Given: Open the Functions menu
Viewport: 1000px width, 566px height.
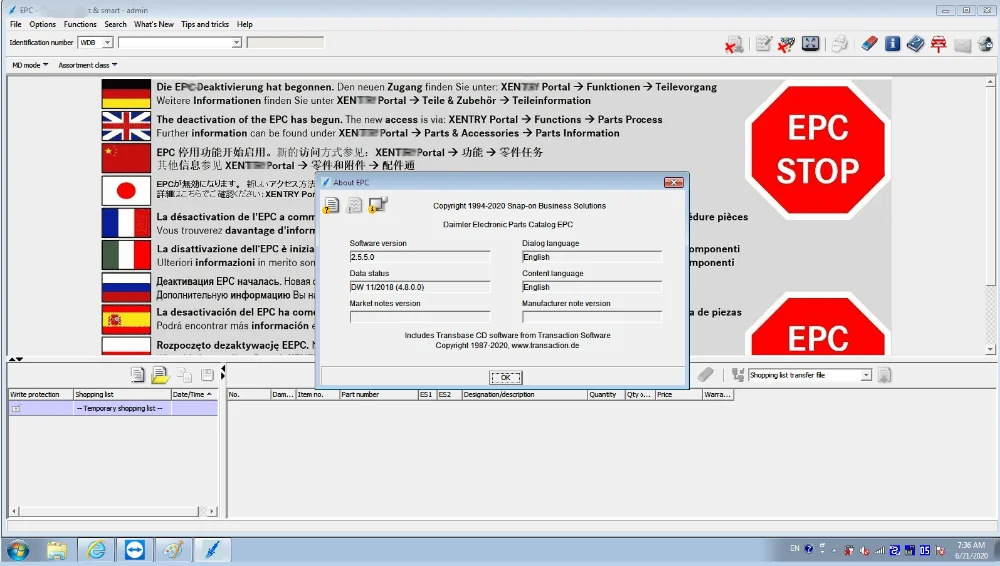Looking at the screenshot, I should click(x=80, y=24).
